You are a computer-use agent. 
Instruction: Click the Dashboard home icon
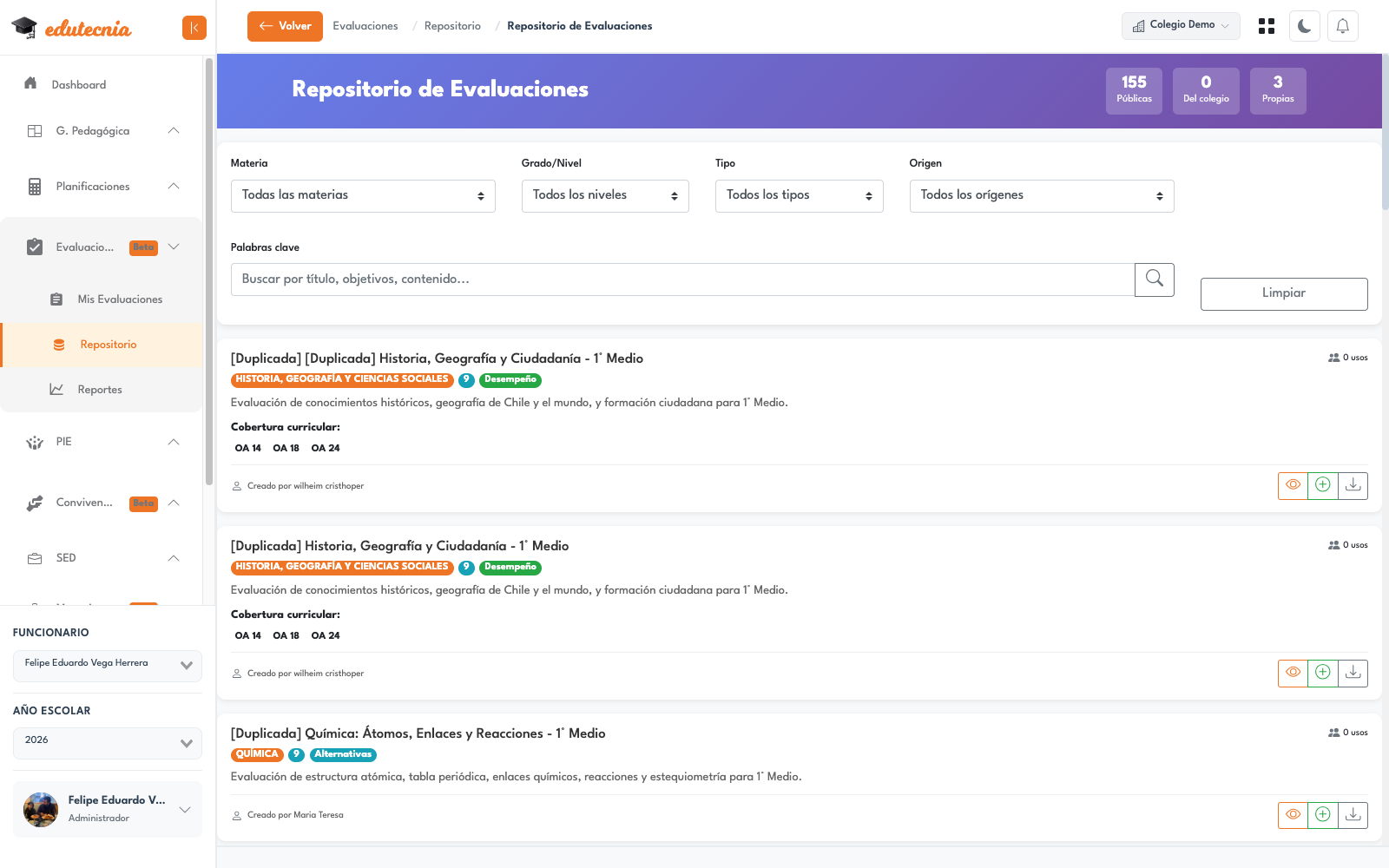pos(31,83)
